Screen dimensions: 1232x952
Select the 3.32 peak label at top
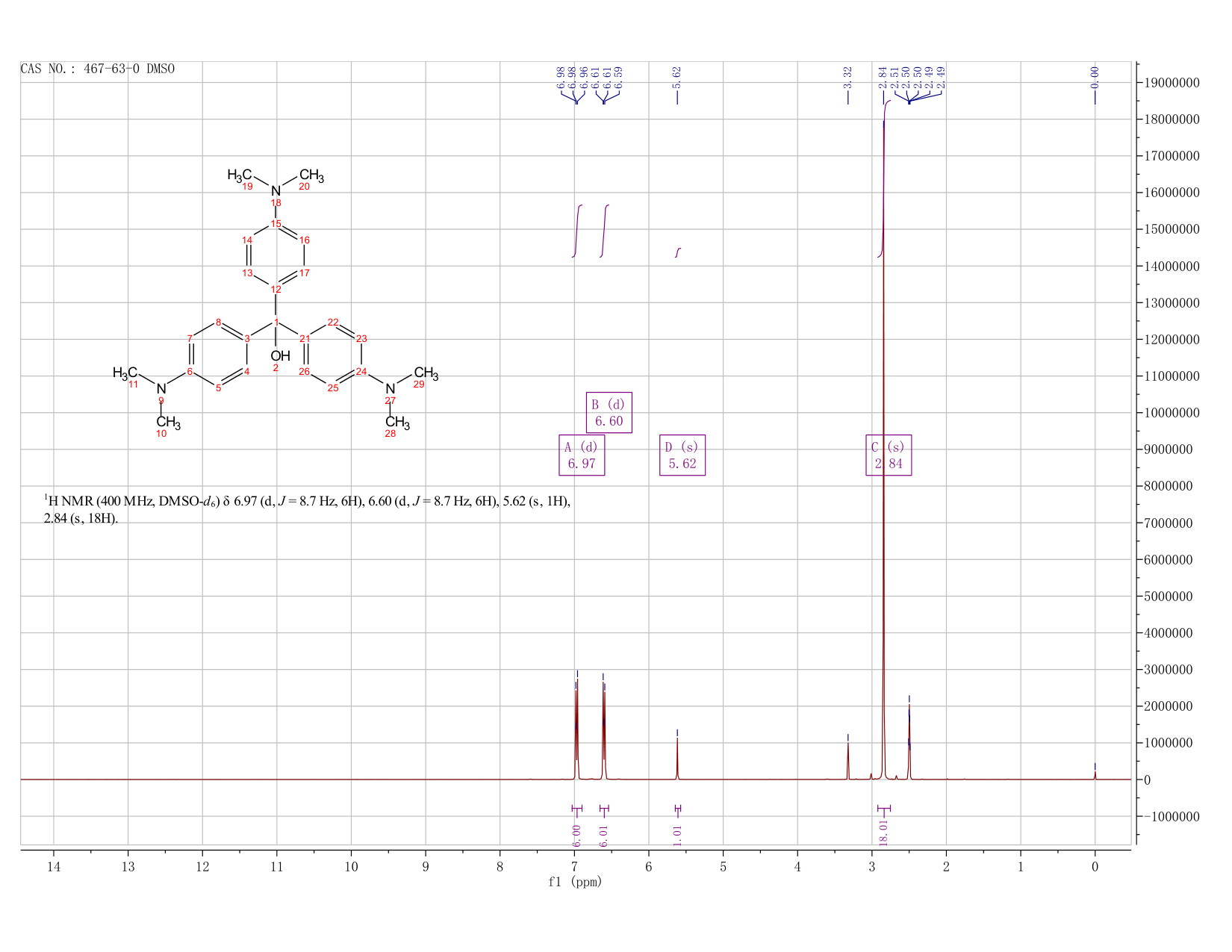point(847,77)
